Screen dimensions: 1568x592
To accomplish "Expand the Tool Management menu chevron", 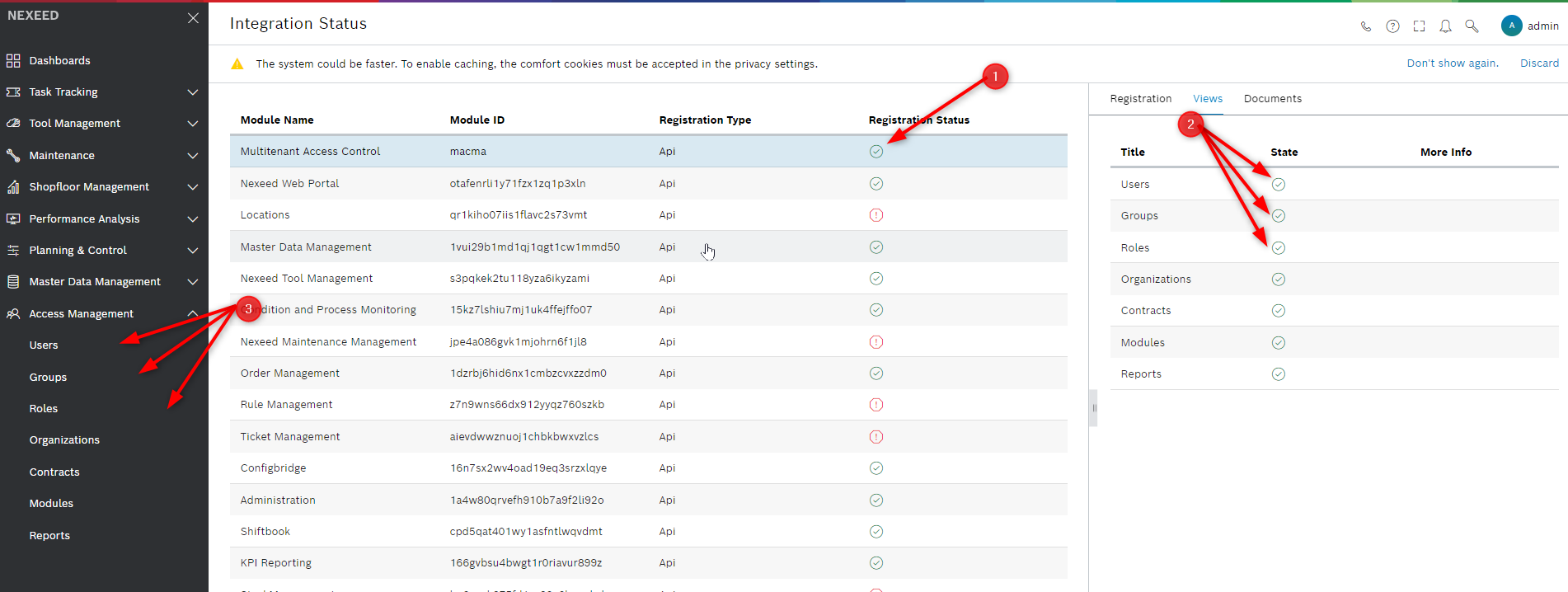I will coord(193,124).
